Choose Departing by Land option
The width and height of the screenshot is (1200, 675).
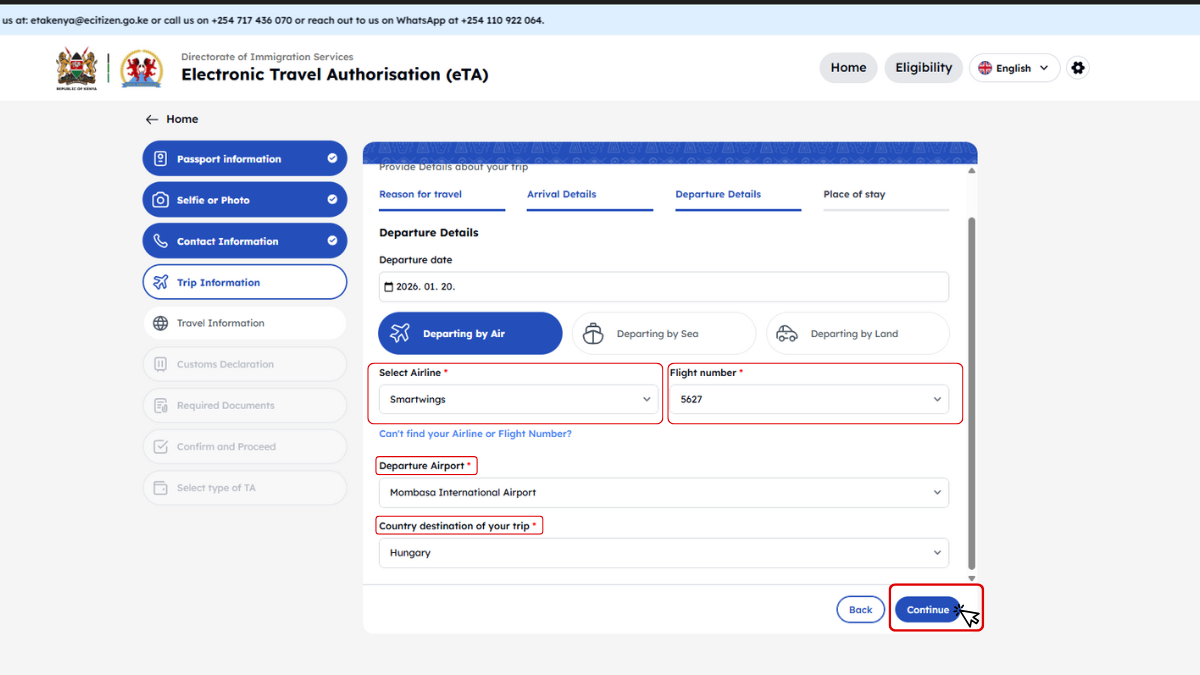point(857,334)
